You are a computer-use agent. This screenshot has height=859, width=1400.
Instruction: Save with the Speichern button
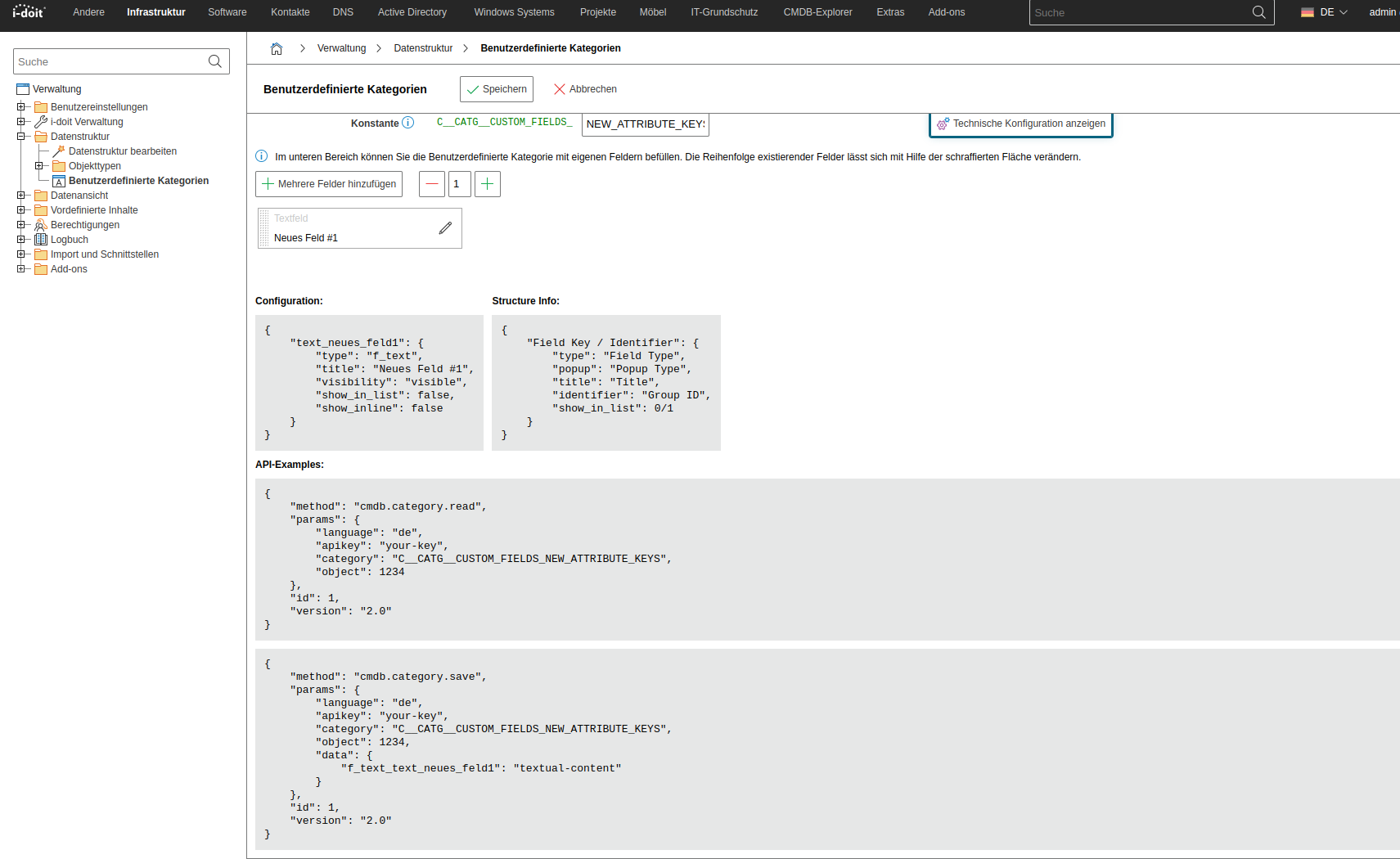click(x=497, y=89)
